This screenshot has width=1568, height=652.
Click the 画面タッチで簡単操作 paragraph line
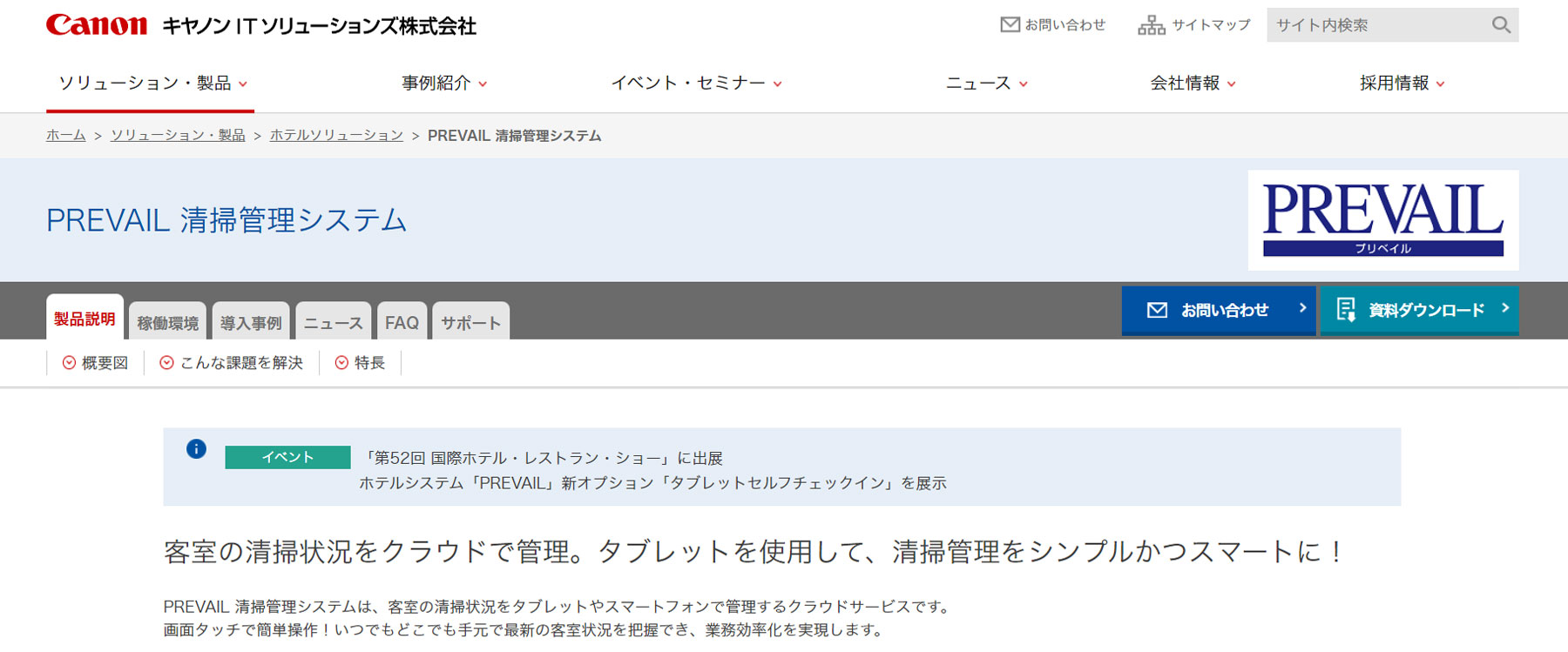524,629
